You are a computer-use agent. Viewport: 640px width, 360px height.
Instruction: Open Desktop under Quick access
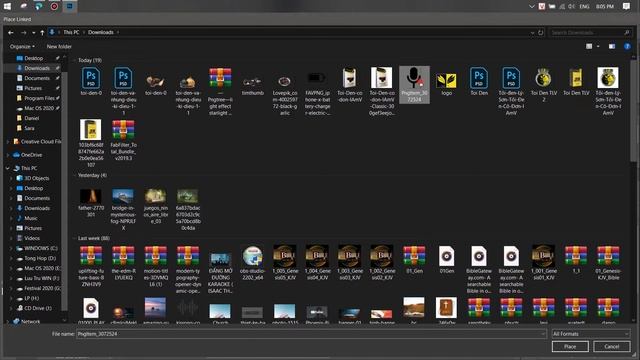click(33, 58)
